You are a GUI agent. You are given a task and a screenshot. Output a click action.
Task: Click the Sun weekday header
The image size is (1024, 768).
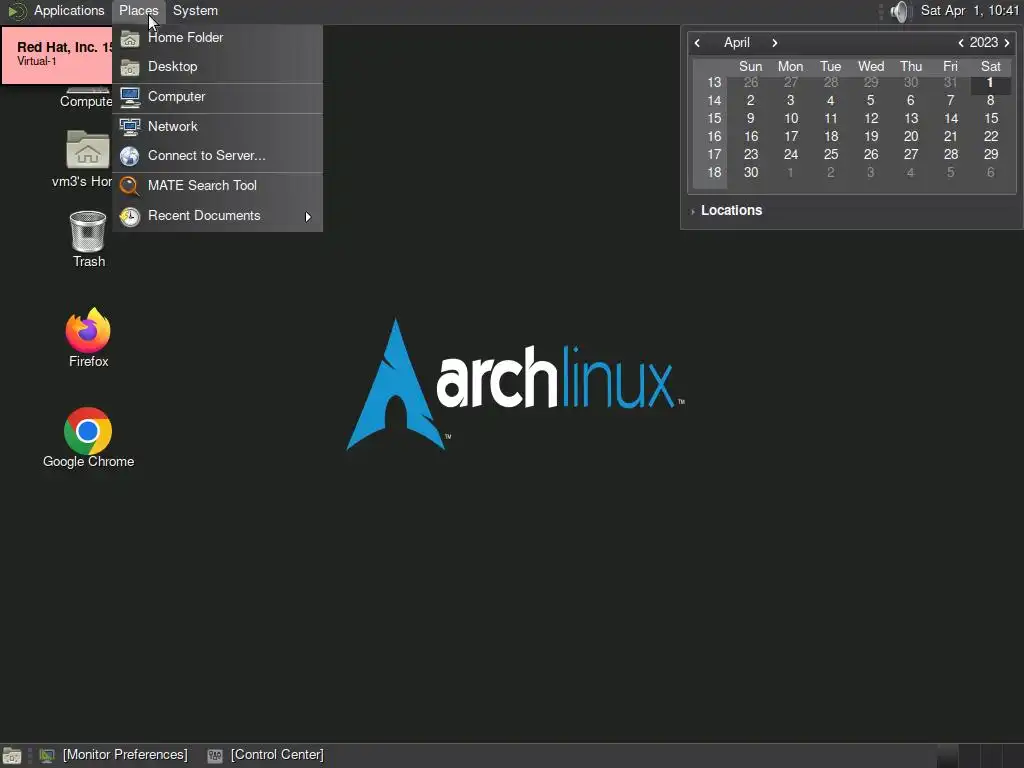pos(750,67)
